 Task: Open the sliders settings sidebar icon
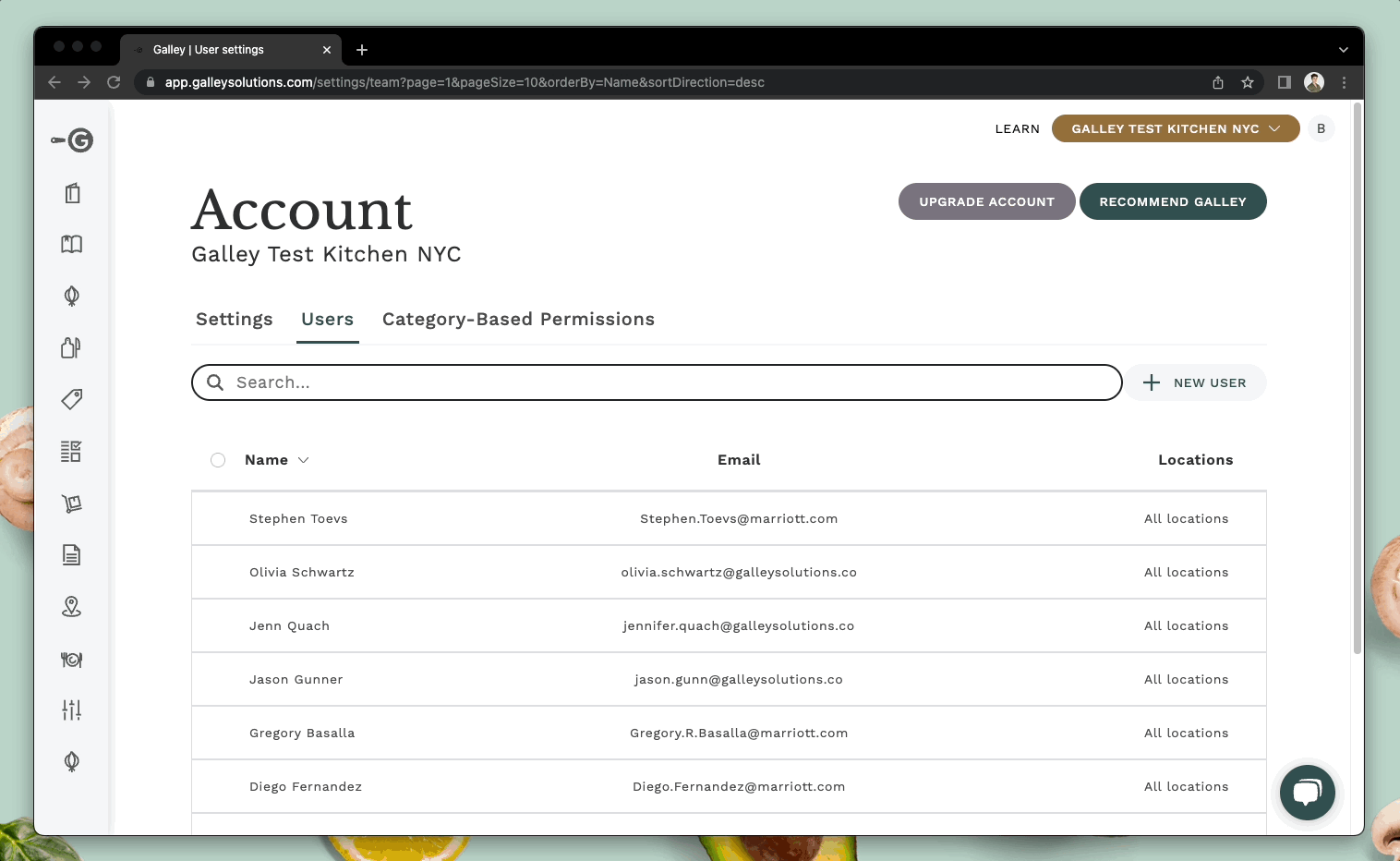[x=72, y=709]
